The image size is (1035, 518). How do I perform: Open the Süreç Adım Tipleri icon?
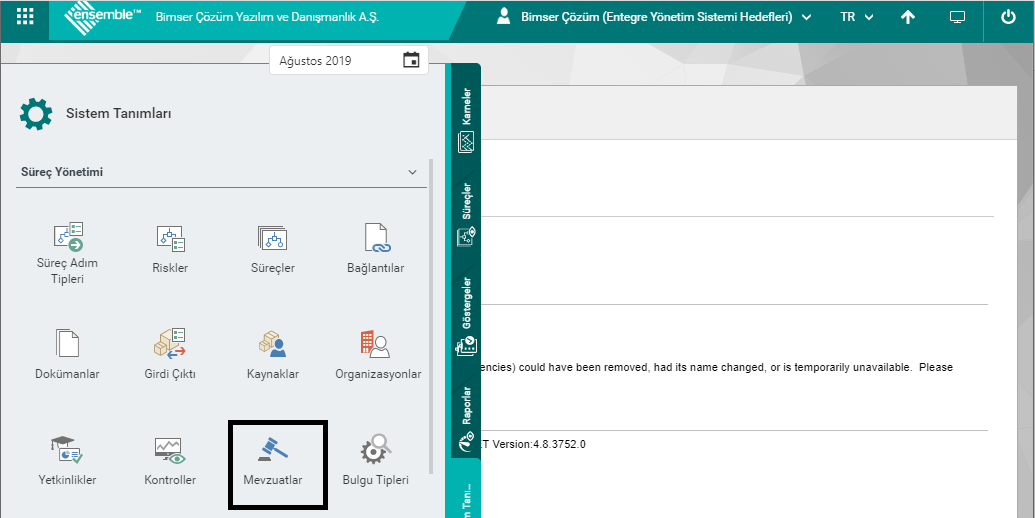pos(68,238)
